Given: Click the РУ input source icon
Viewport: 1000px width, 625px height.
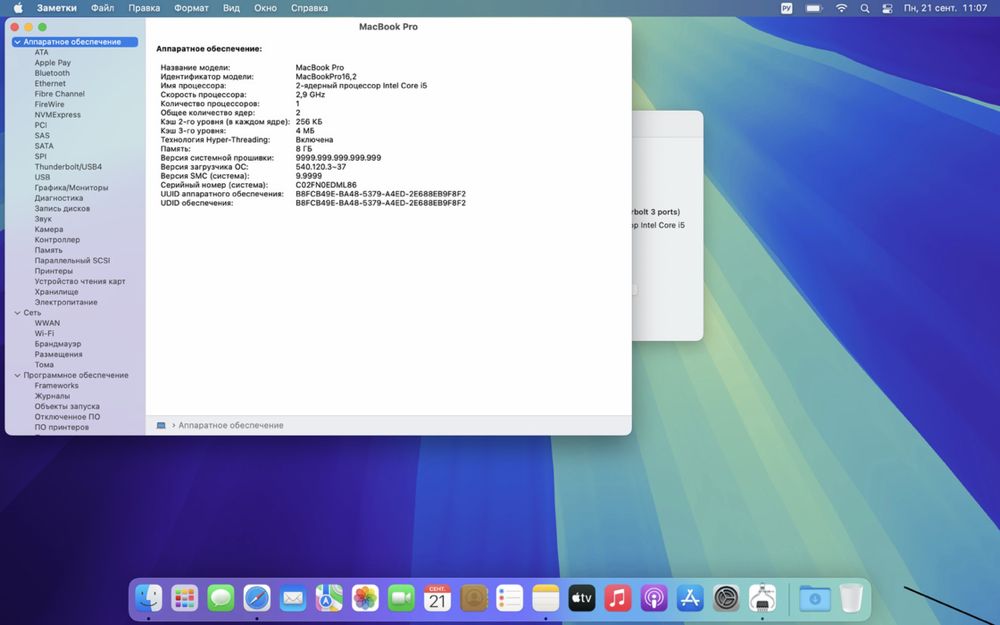Looking at the screenshot, I should (x=786, y=8).
